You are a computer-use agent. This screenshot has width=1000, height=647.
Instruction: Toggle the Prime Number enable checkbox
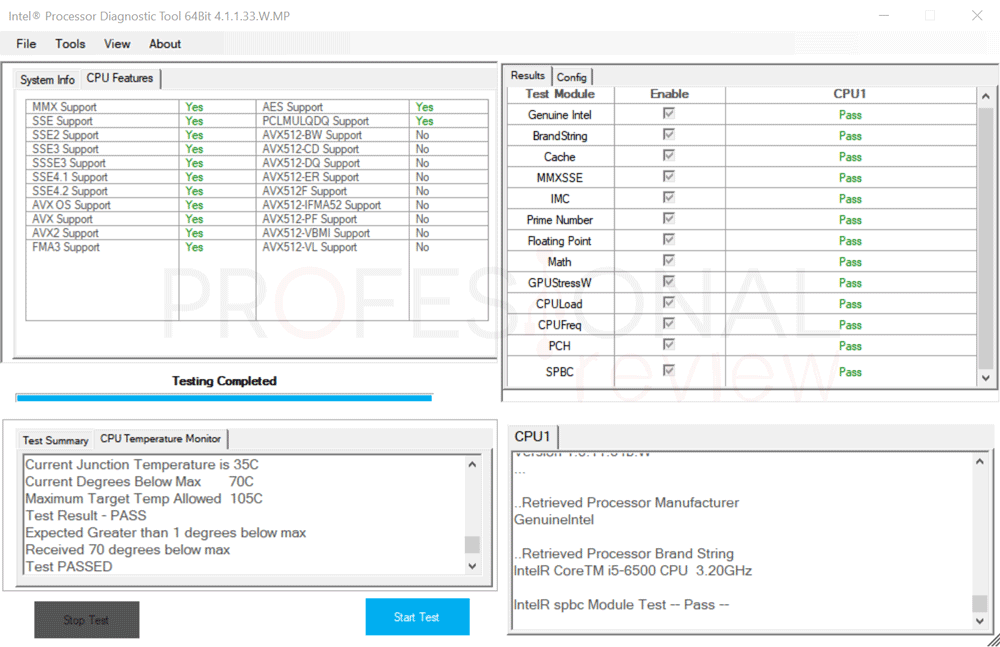tap(669, 219)
